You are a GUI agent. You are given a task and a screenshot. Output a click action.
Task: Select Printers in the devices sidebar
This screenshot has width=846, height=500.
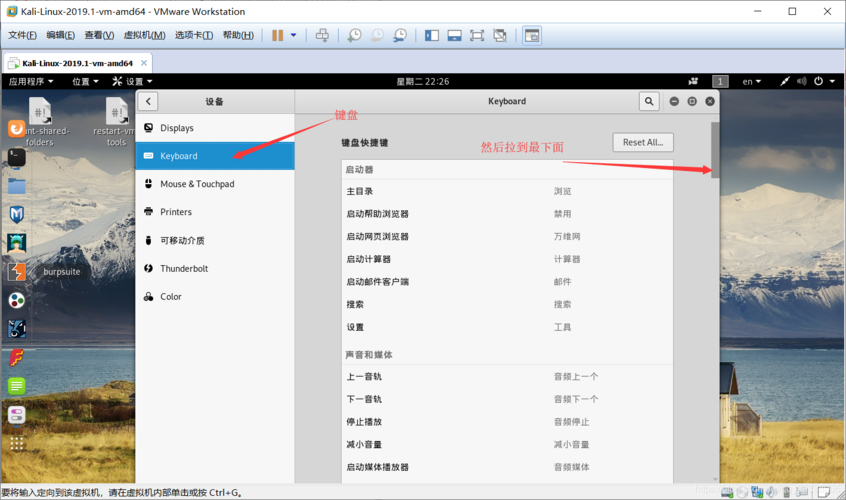point(215,212)
